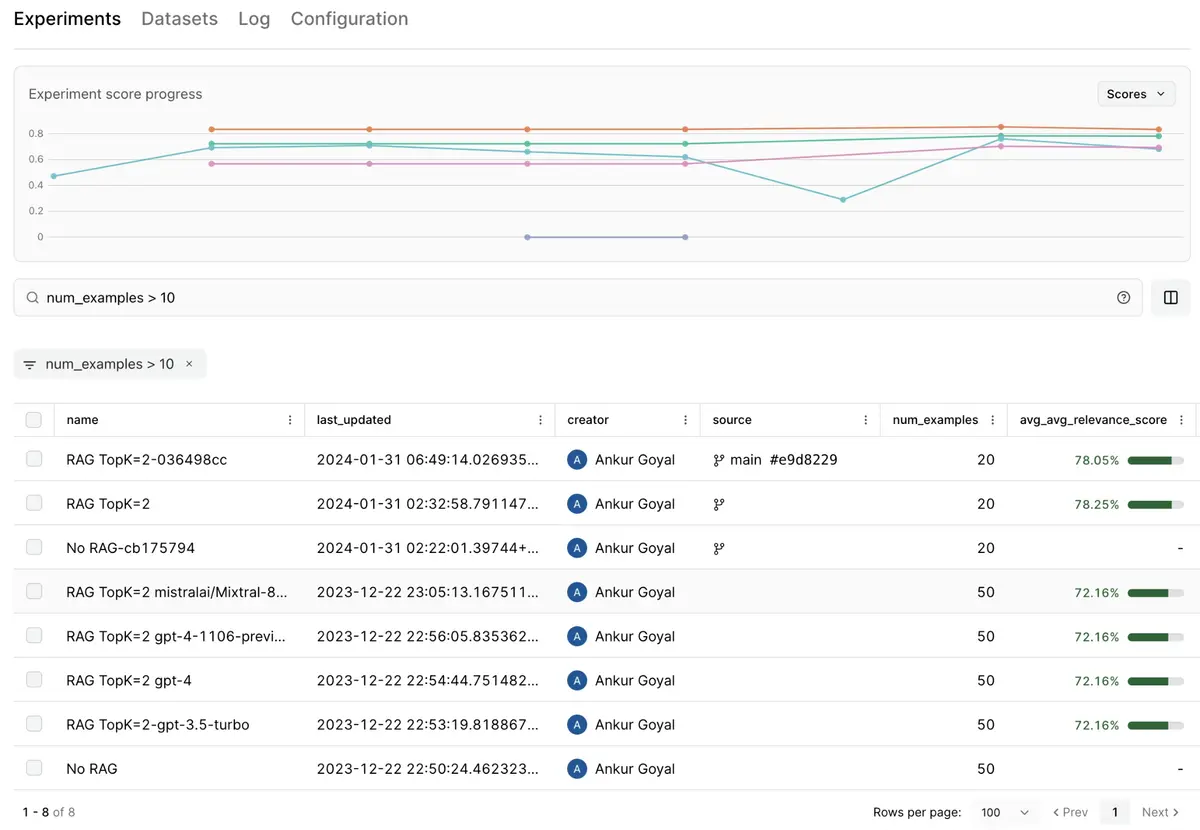The image size is (1200, 830).
Task: Click the 78.05% relevance score bar
Action: pyautogui.click(x=1155, y=460)
